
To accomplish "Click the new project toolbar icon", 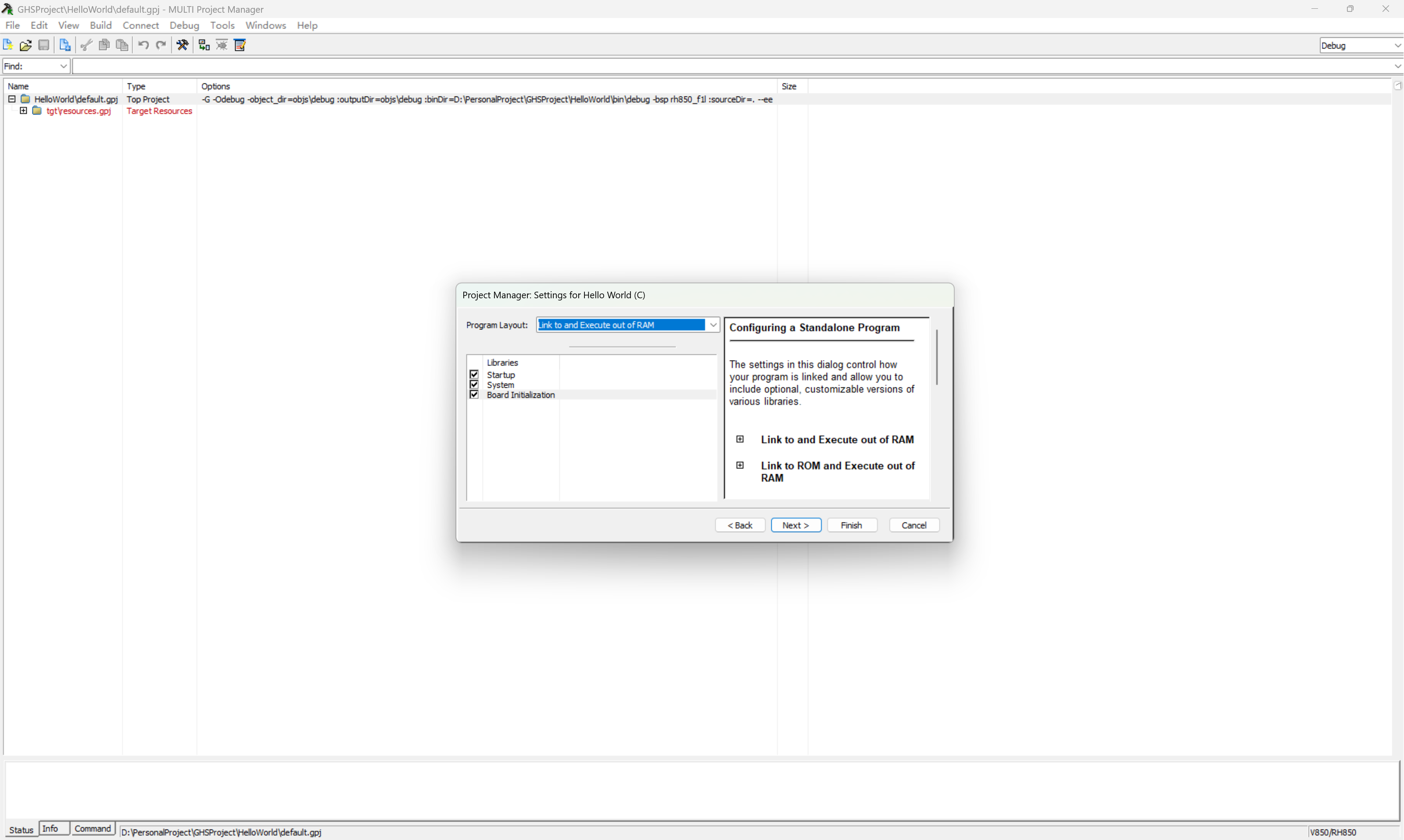I will click(x=8, y=45).
